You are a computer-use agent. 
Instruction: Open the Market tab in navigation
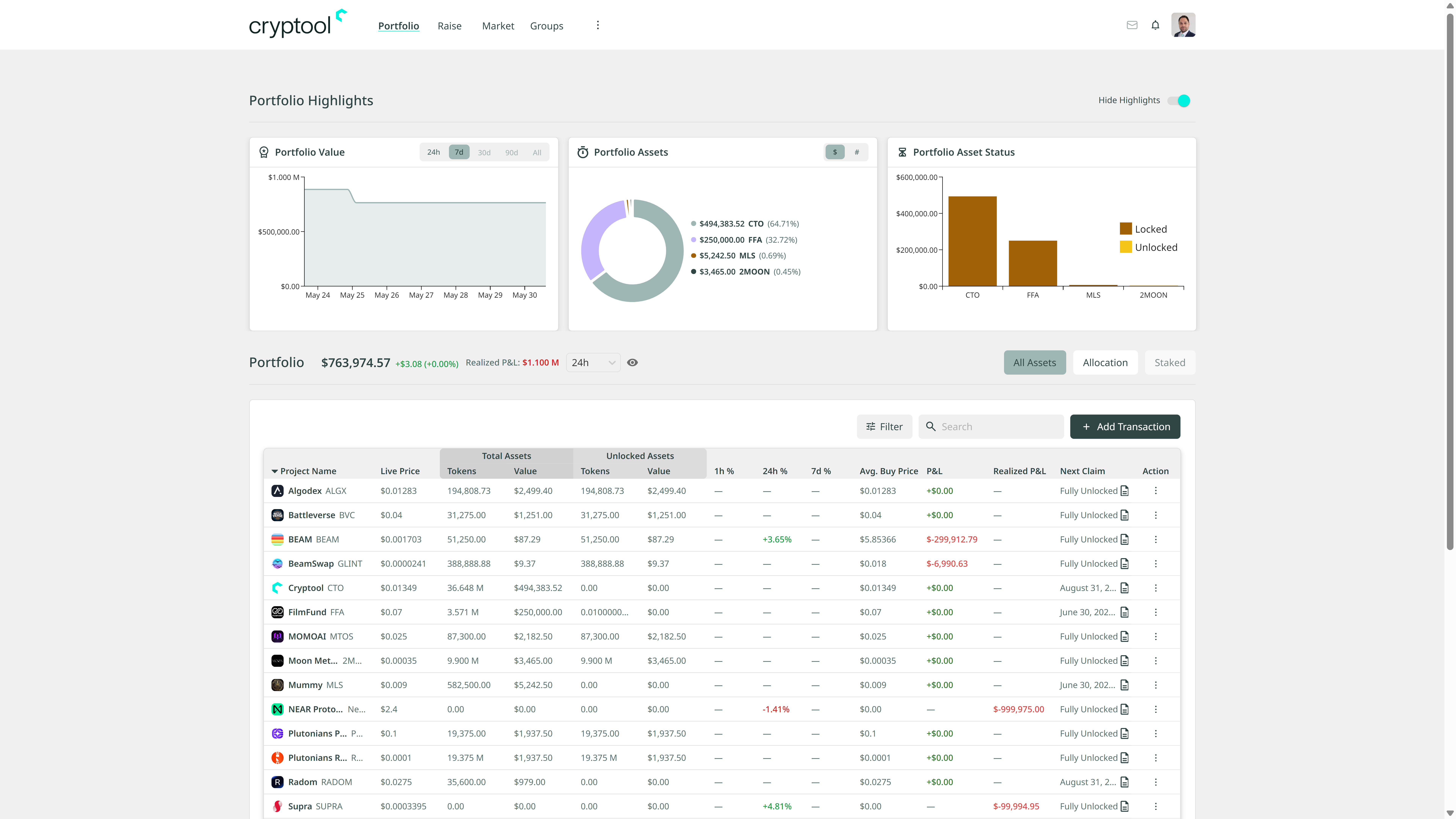click(498, 26)
